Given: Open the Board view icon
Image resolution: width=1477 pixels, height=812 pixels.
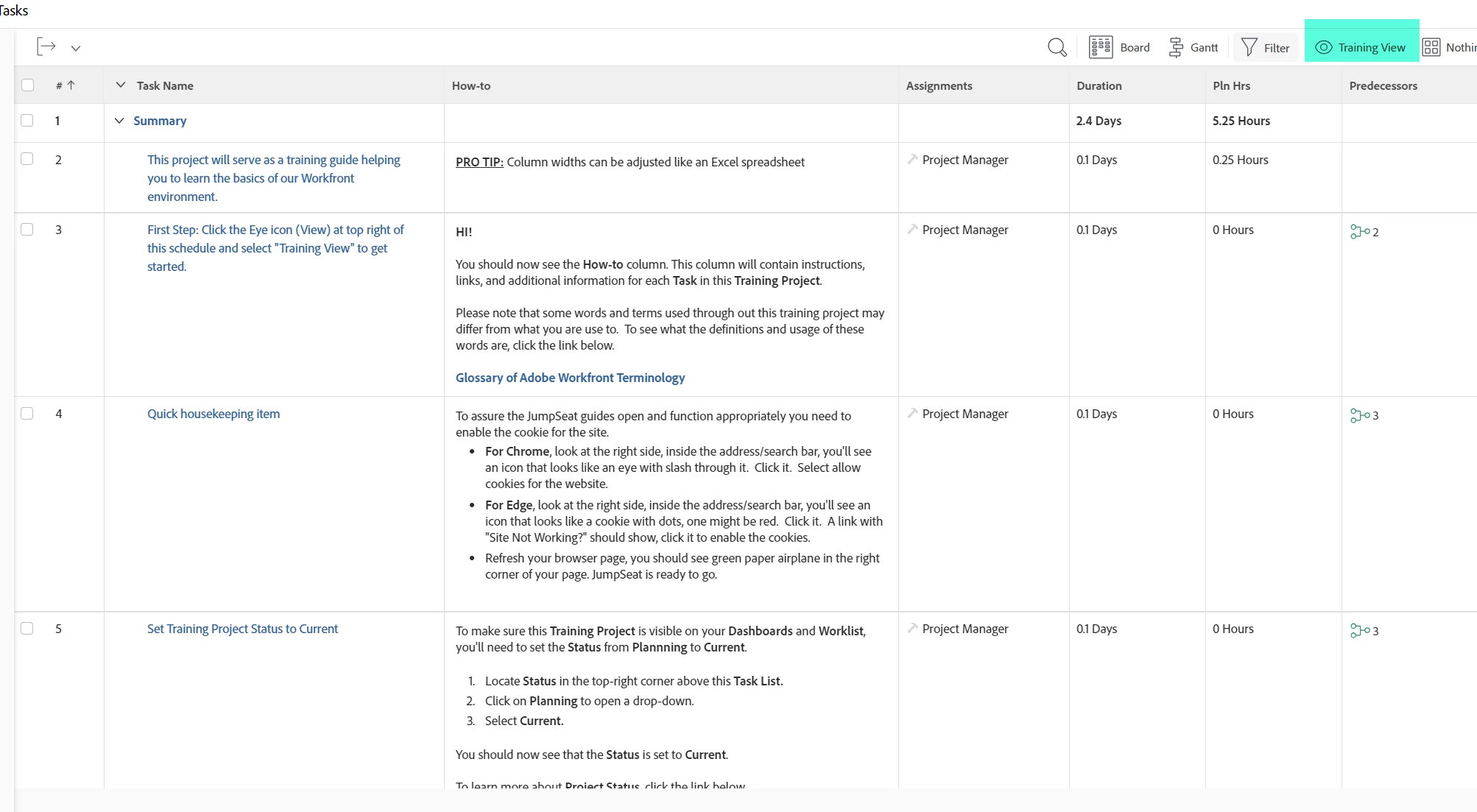Looking at the screenshot, I should coord(1100,47).
